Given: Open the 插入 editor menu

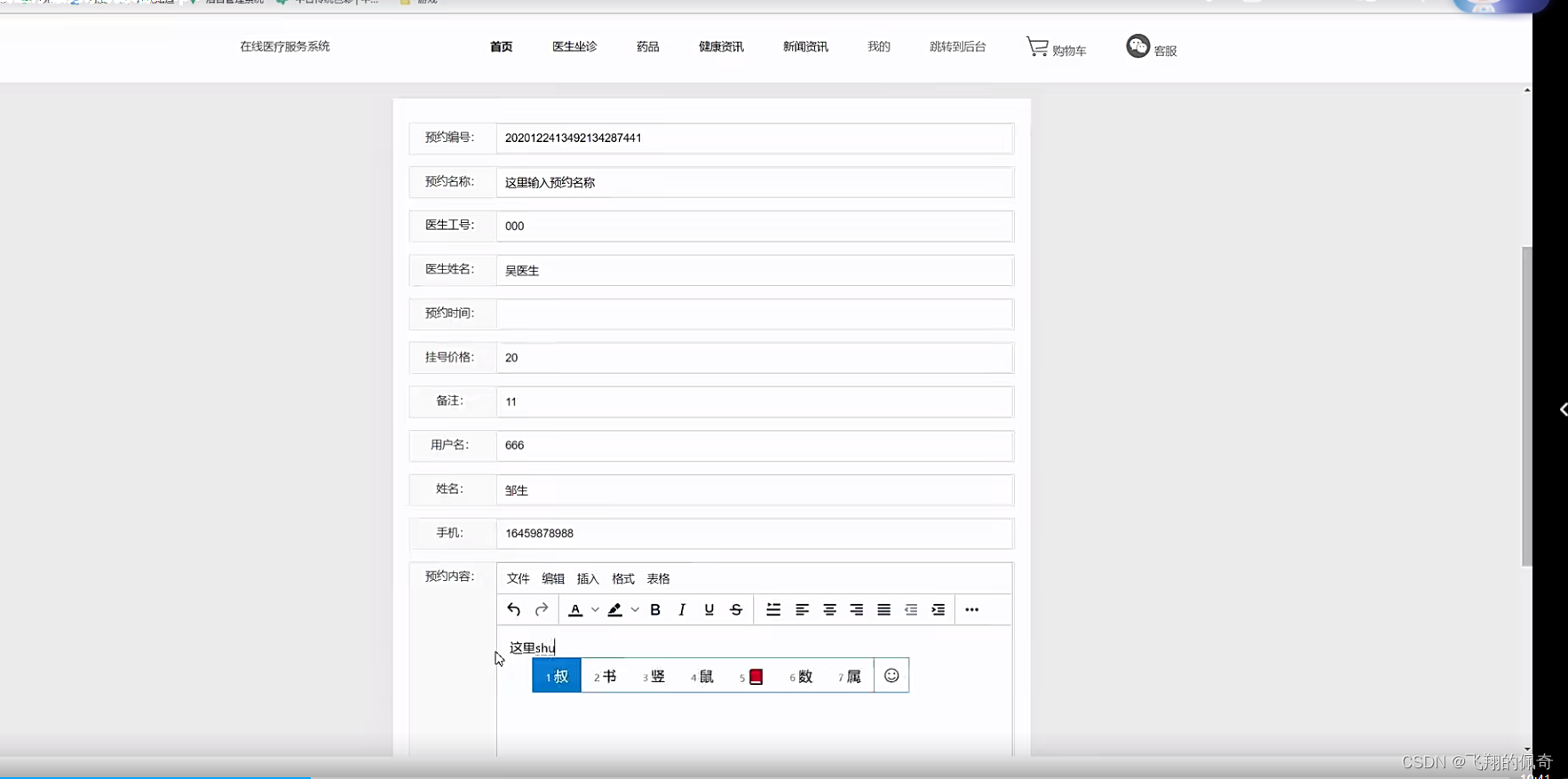Looking at the screenshot, I should click(x=588, y=578).
